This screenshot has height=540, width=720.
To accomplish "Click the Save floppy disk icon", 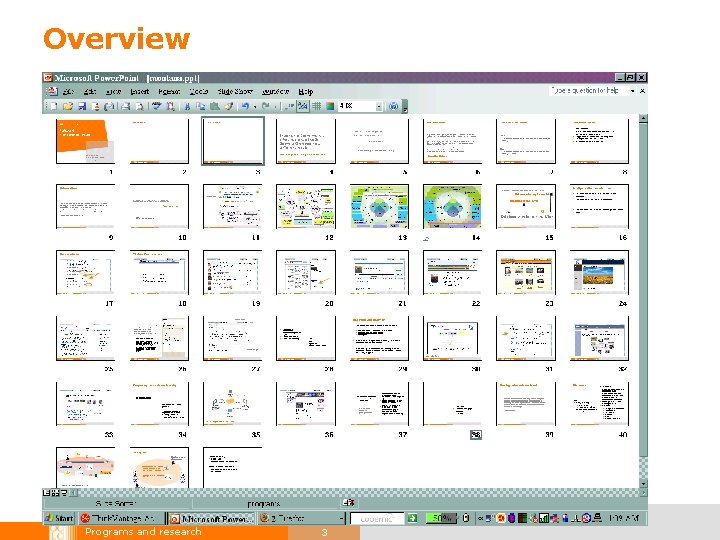I will (82, 107).
